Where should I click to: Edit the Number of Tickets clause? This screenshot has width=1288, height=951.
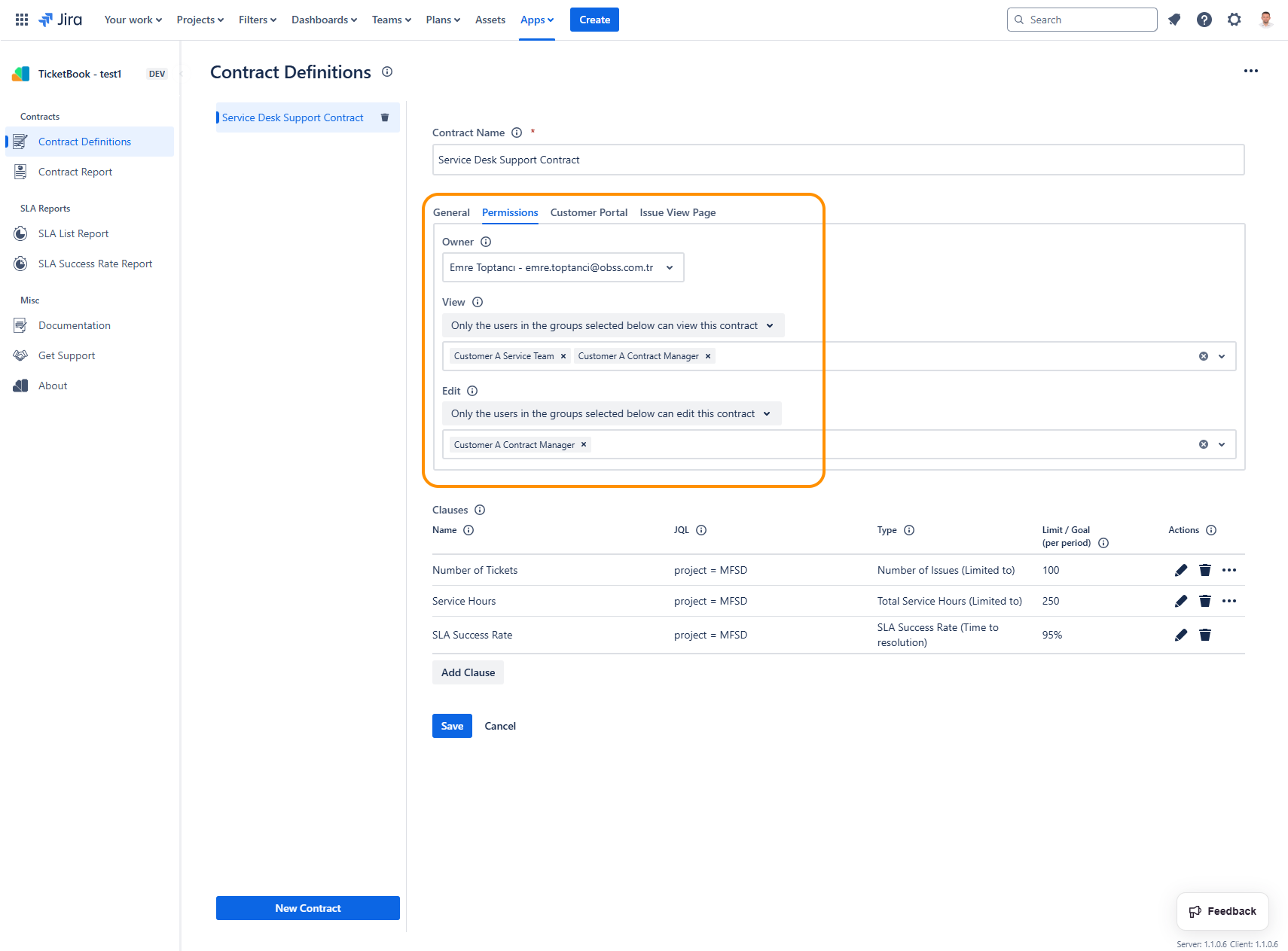(x=1180, y=570)
